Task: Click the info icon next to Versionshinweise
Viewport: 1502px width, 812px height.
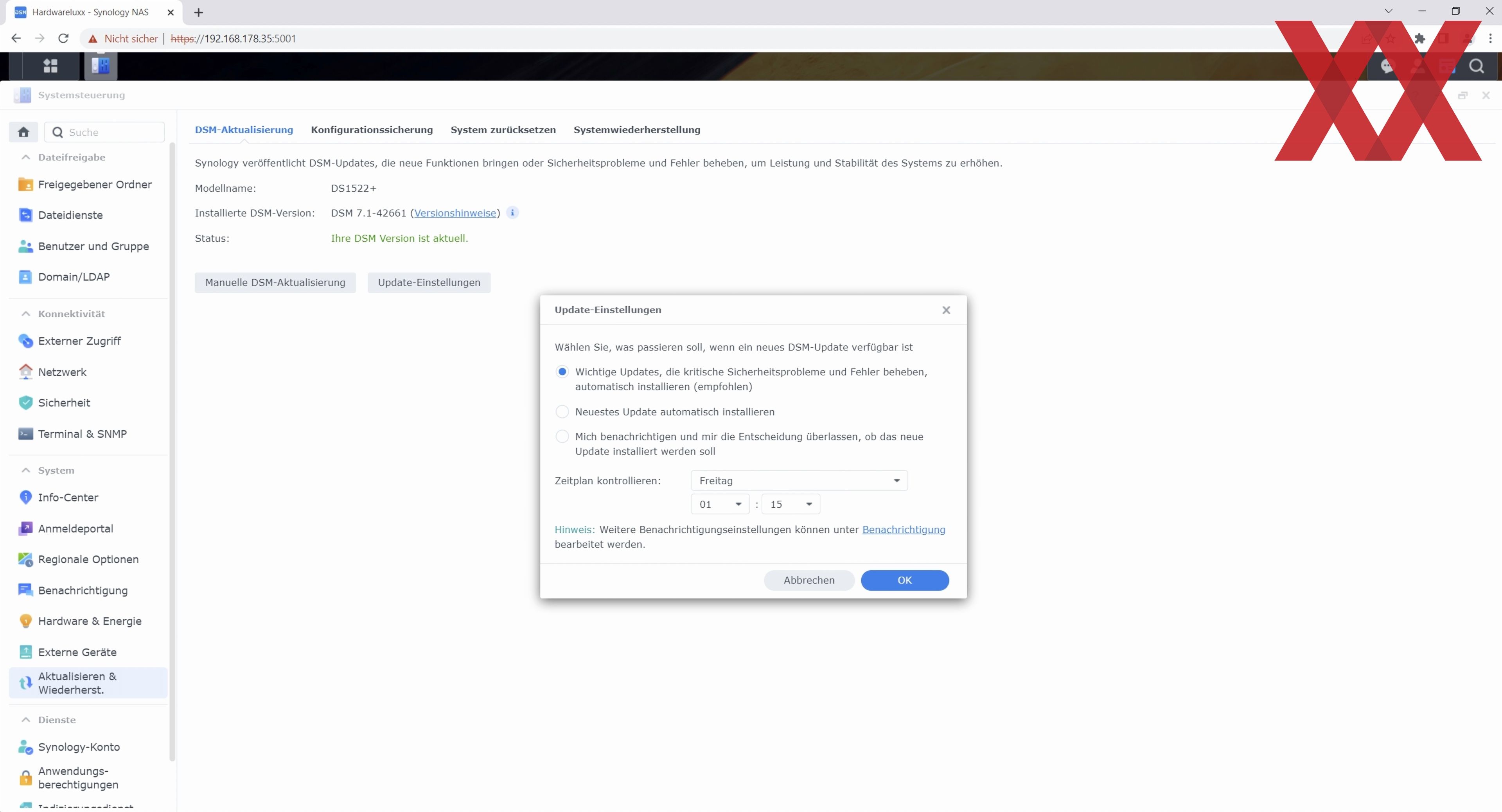Action: [512, 213]
